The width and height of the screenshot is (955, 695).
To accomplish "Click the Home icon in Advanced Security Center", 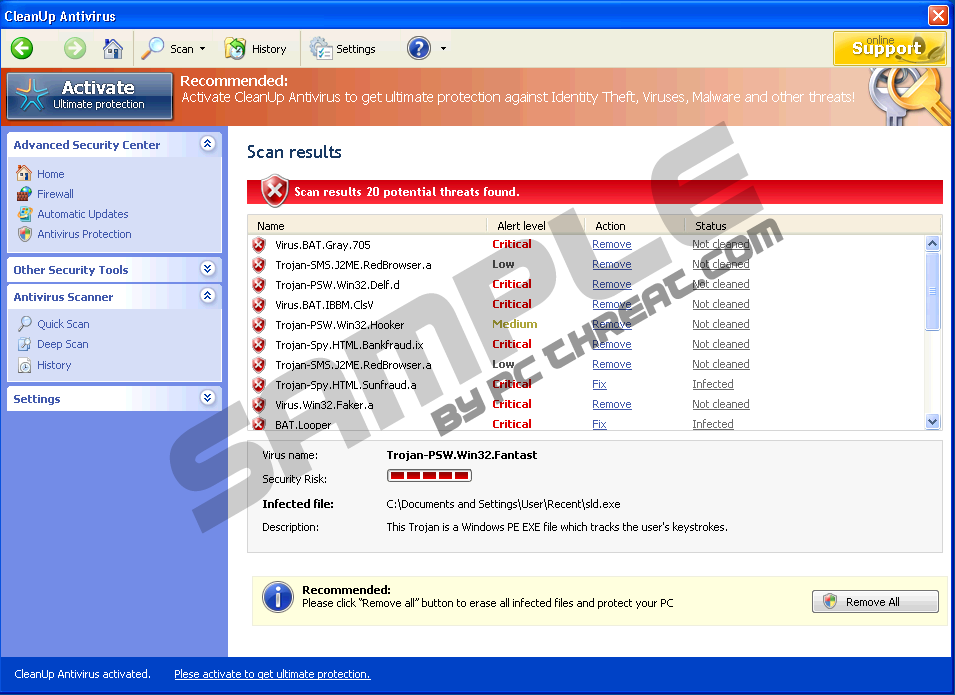I will point(24,174).
